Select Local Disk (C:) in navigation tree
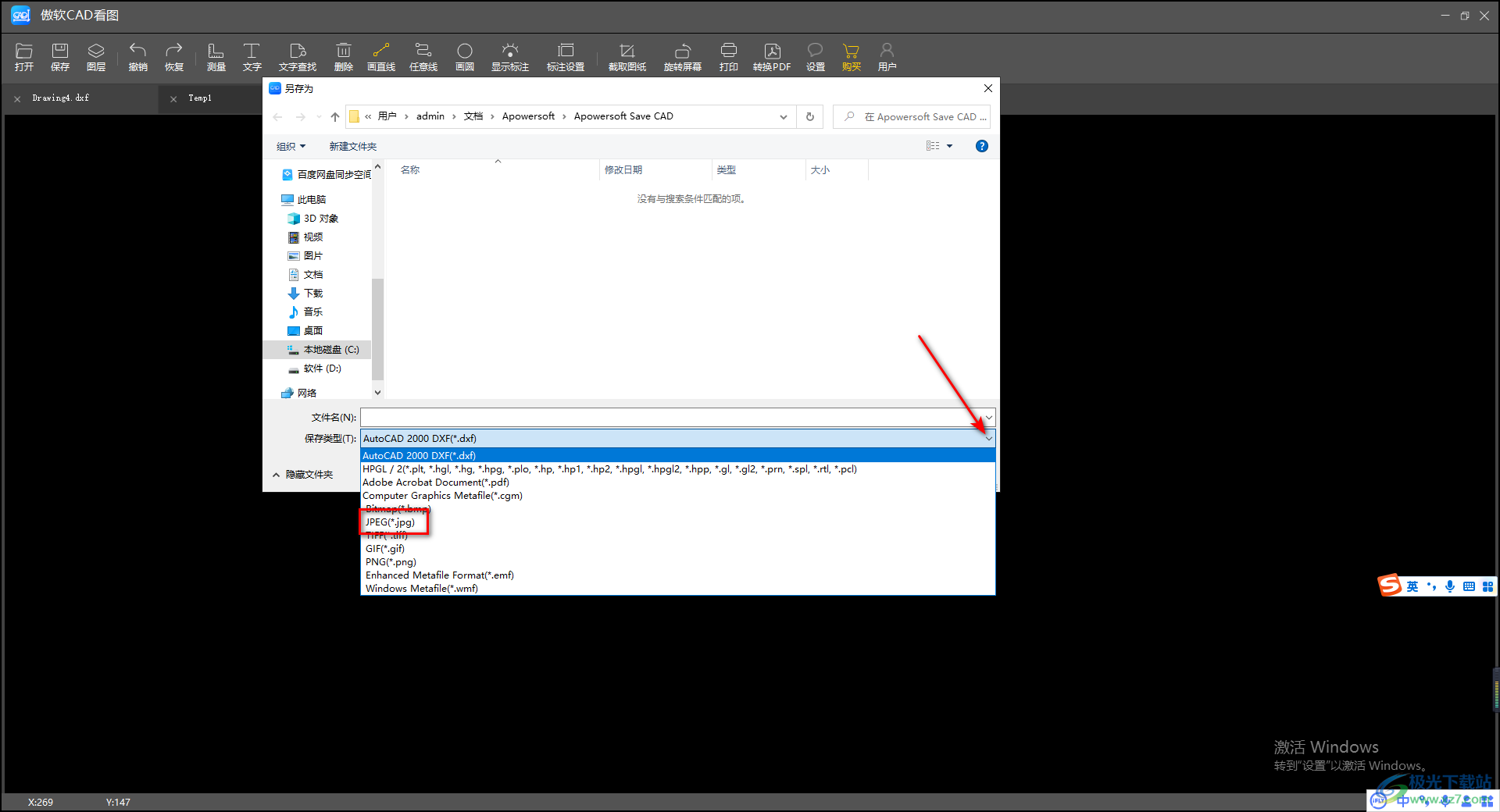Viewport: 1500px width, 812px height. (330, 350)
